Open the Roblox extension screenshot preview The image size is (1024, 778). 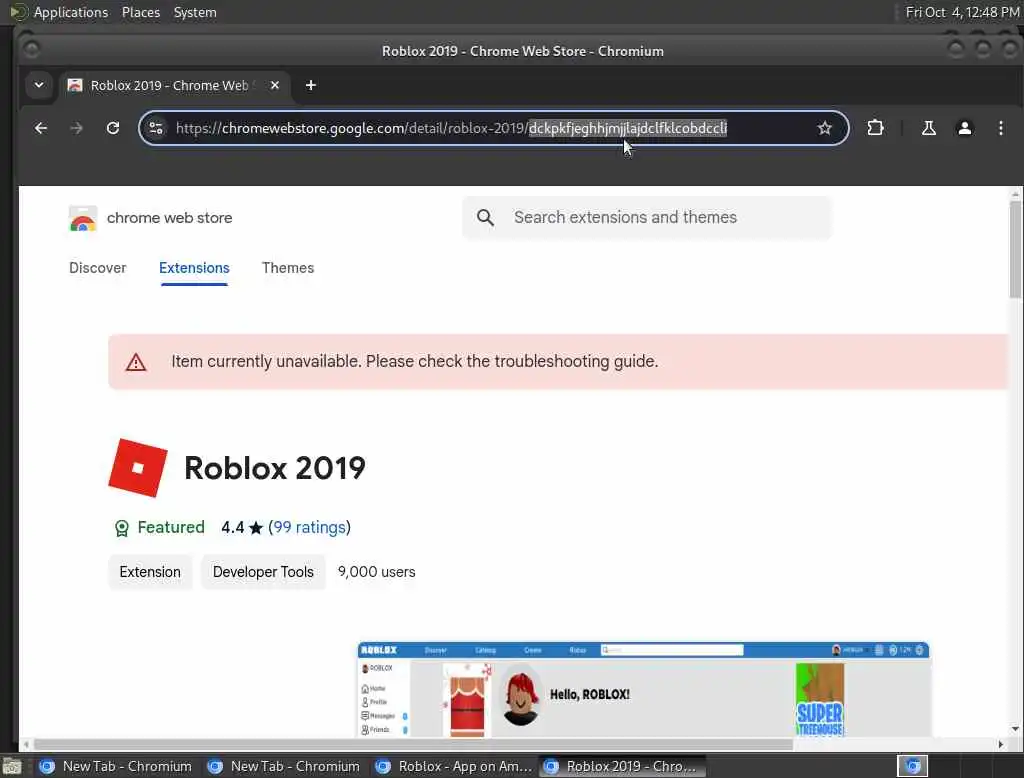(x=643, y=690)
